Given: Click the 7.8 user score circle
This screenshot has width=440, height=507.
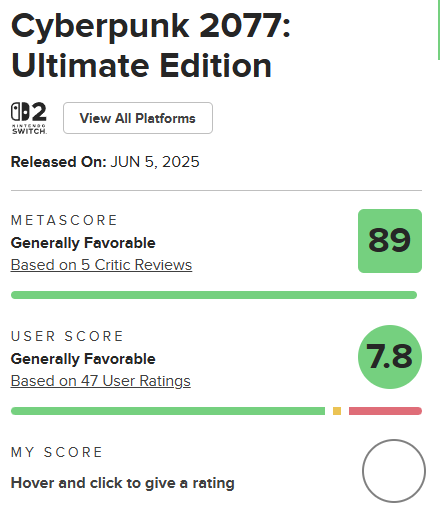Looking at the screenshot, I should (390, 357).
